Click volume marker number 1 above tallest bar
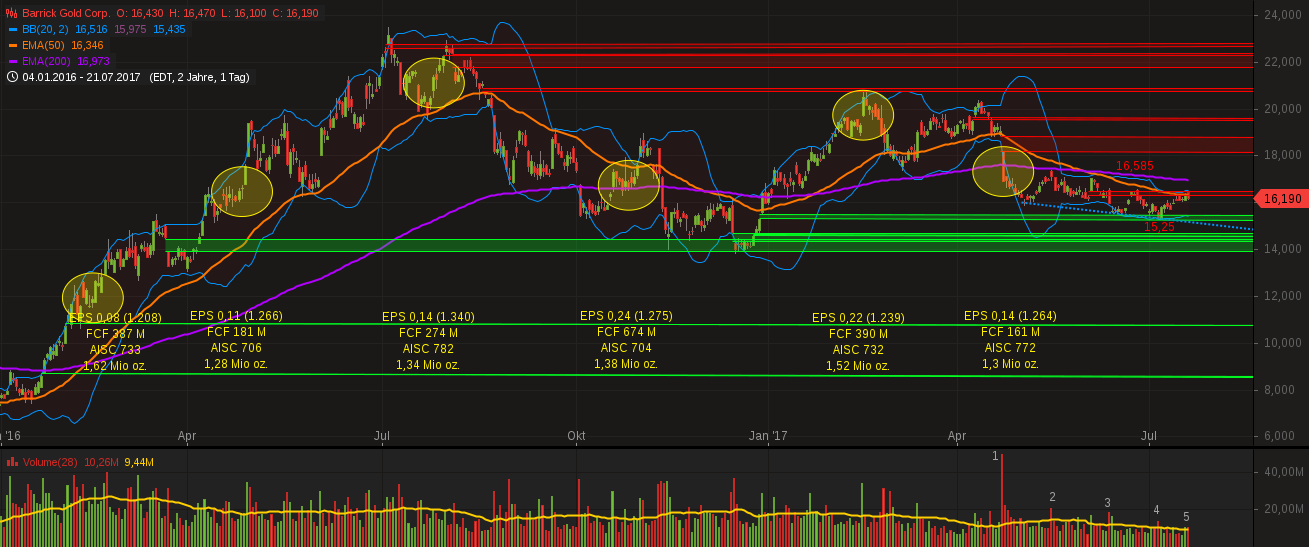The height and width of the screenshot is (547, 1309). [995, 456]
